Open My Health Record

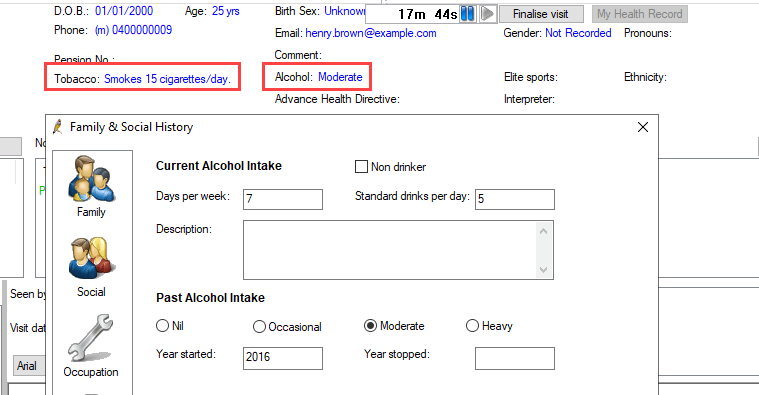(x=639, y=14)
